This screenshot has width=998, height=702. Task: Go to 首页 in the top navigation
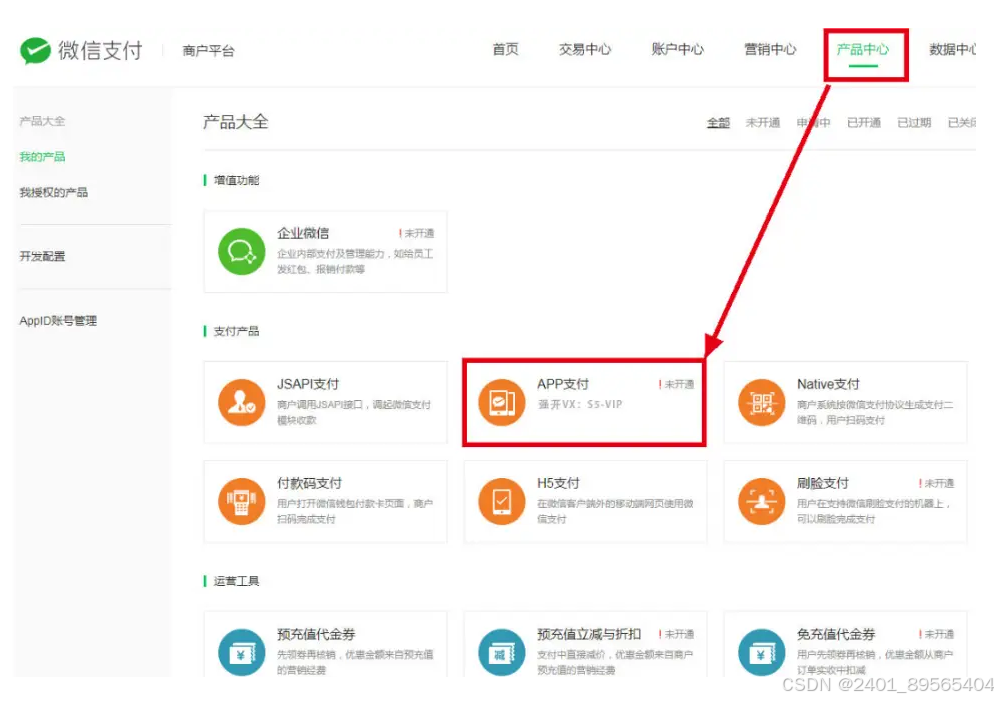click(505, 50)
